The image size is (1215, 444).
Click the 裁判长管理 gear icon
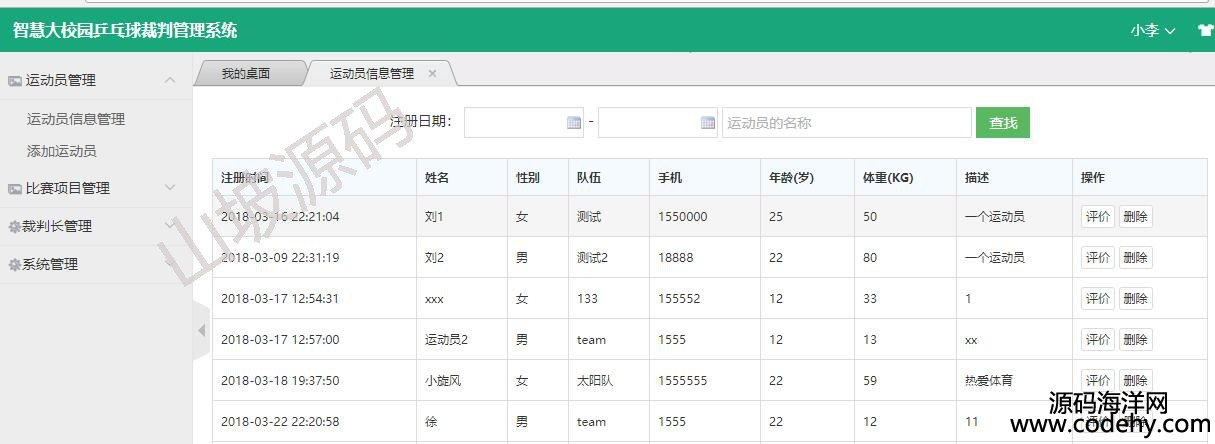[x=14, y=227]
